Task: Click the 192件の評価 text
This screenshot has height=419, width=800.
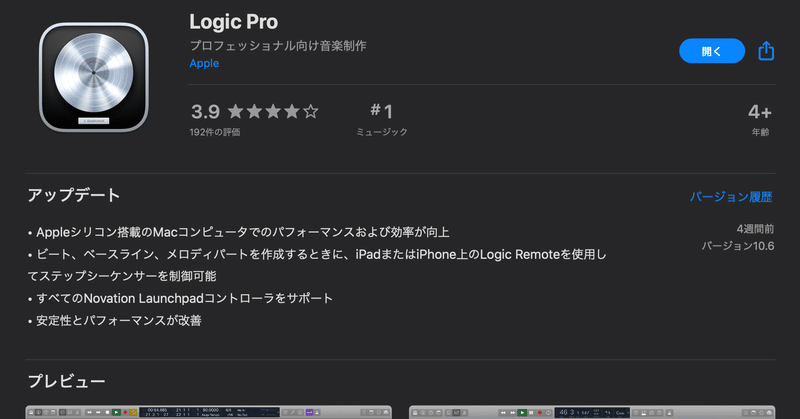Action: [x=215, y=132]
